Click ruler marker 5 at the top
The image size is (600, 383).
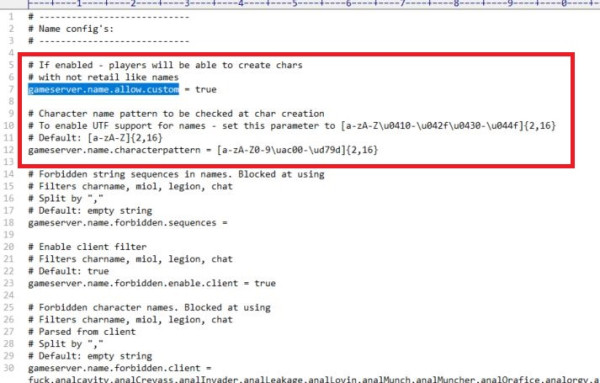tap(295, 4)
